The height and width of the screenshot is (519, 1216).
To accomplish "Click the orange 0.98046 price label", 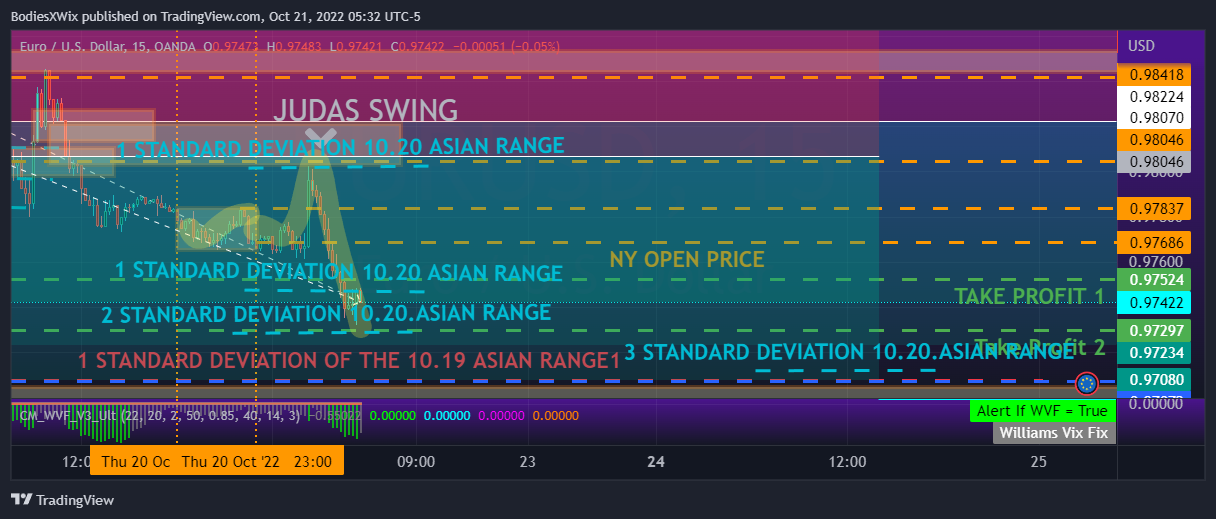I will tap(1156, 140).
